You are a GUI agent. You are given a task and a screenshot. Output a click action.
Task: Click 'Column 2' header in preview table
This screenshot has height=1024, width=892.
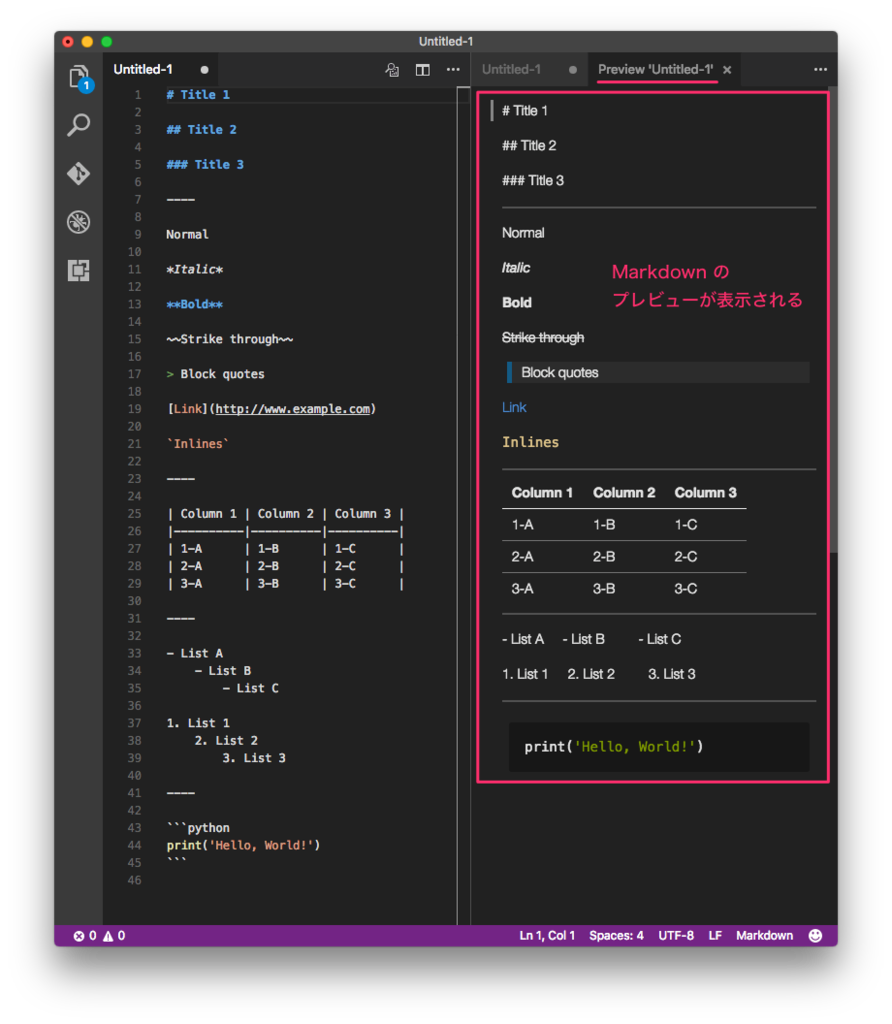point(624,492)
